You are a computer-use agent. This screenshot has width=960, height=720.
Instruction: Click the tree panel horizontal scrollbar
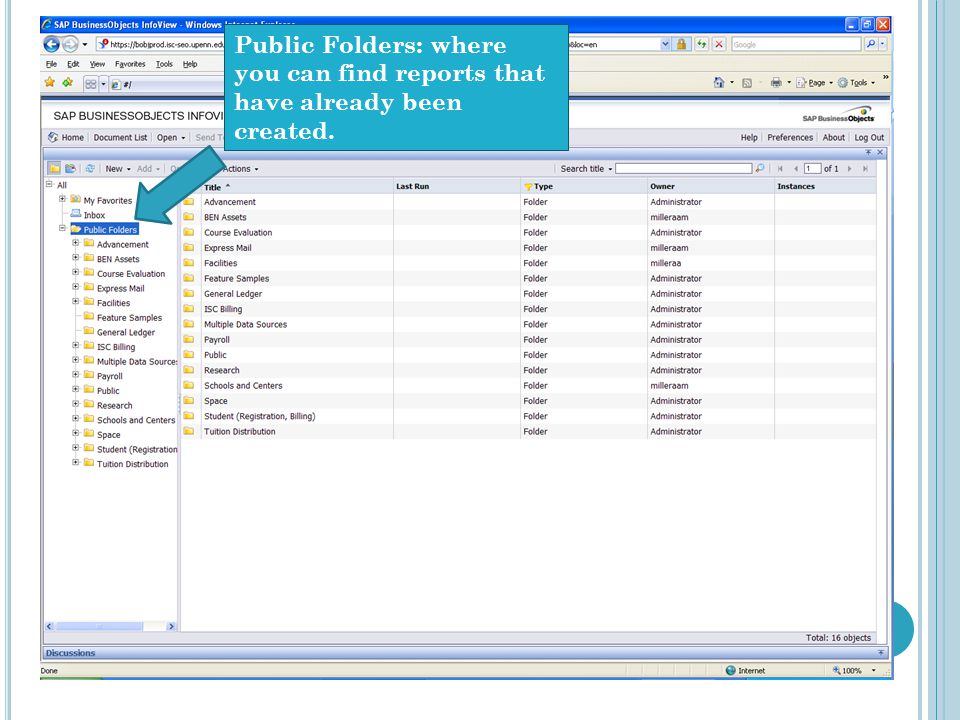tap(111, 626)
